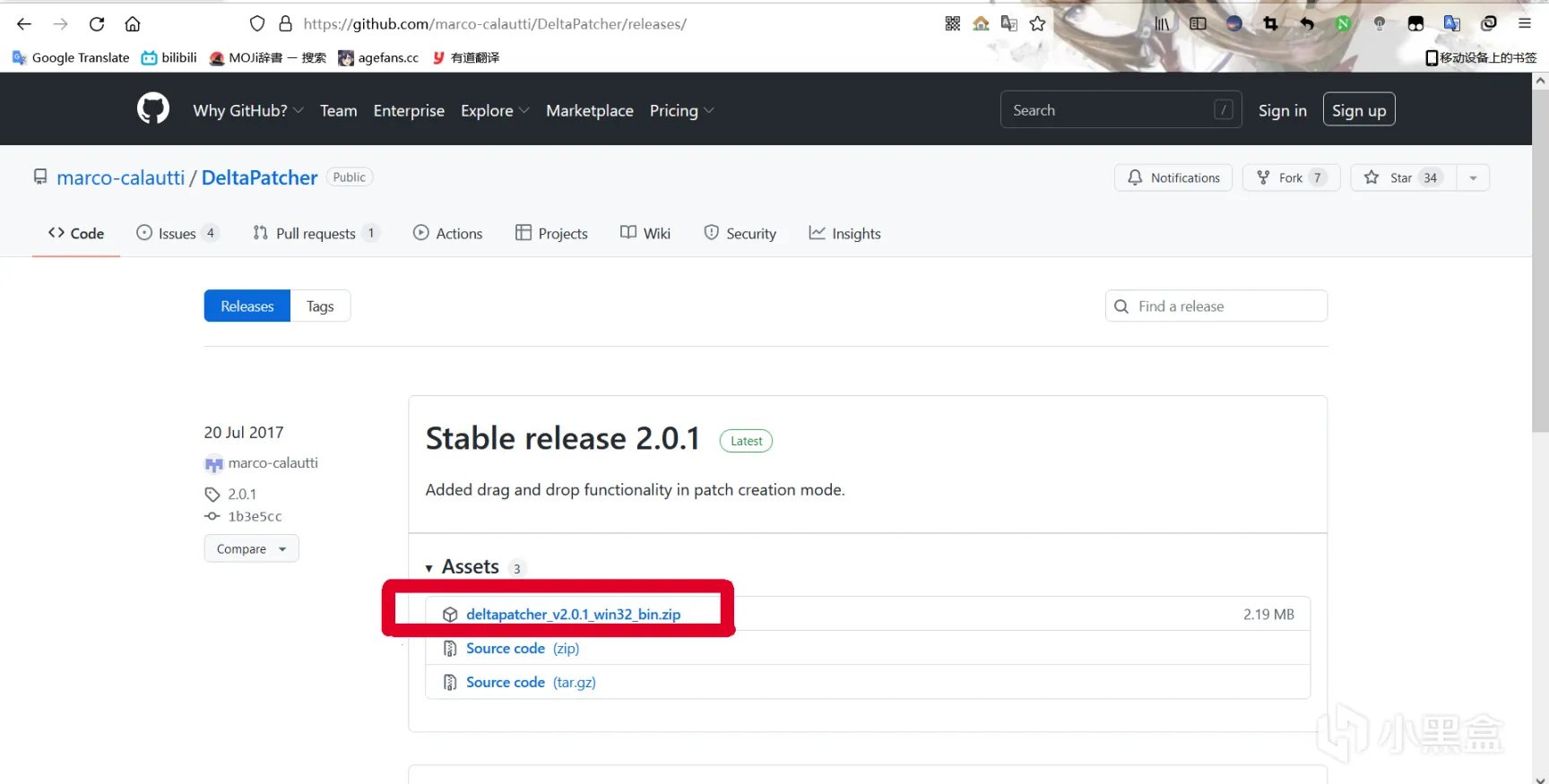Go back using the back arrow
This screenshot has height=784, width=1549.
(24, 24)
